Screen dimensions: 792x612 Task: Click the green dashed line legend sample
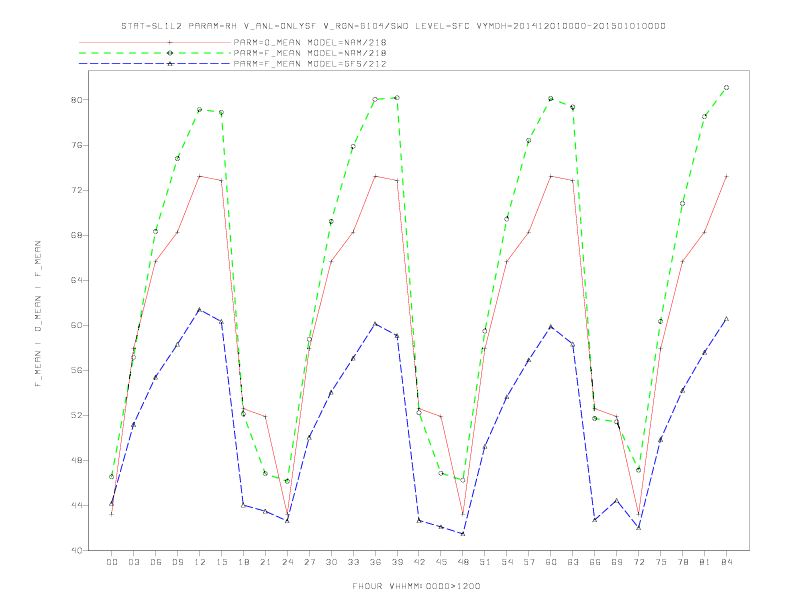tap(155, 53)
